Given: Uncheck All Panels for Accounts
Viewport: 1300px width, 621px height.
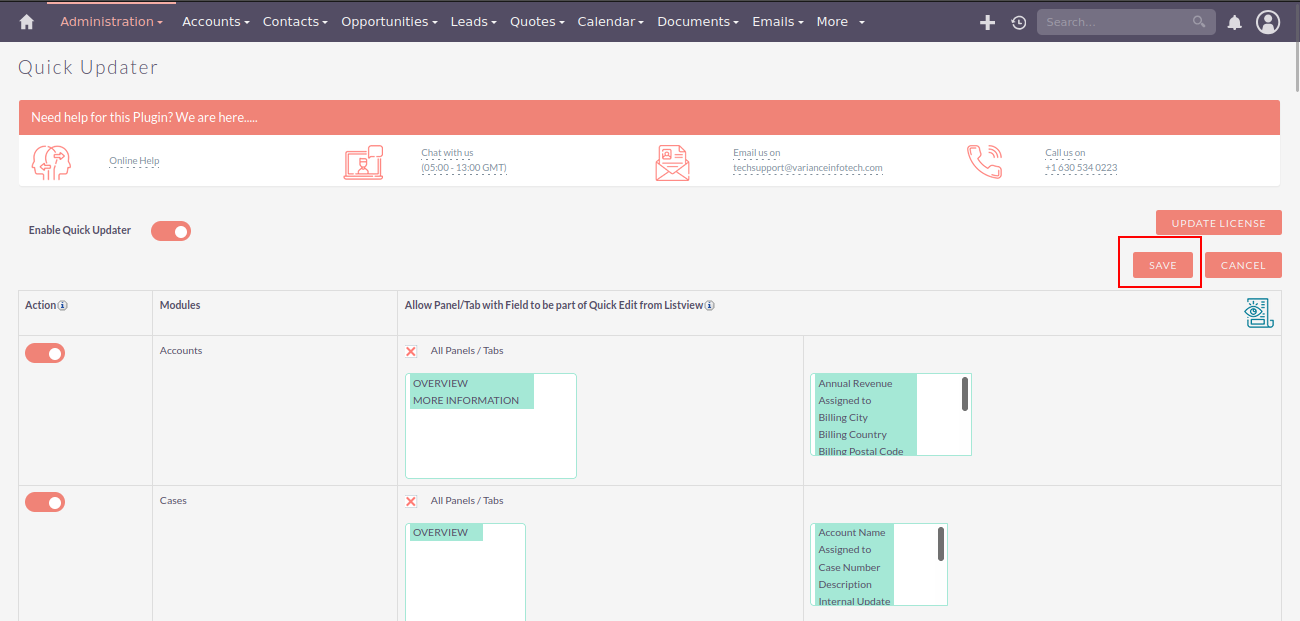Looking at the screenshot, I should 411,351.
